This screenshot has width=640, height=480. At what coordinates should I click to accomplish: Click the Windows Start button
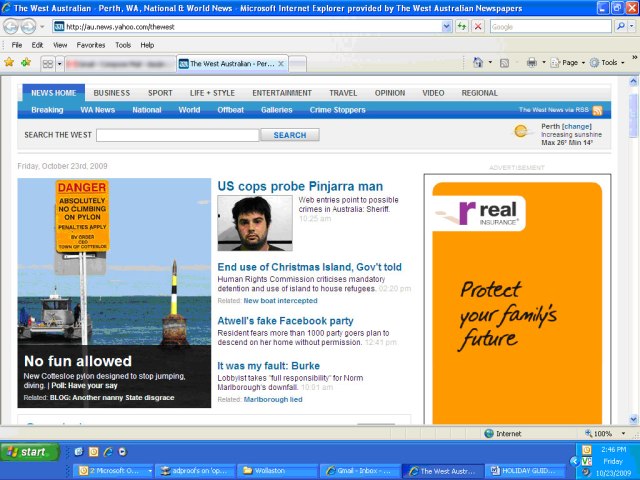[x=28, y=452]
